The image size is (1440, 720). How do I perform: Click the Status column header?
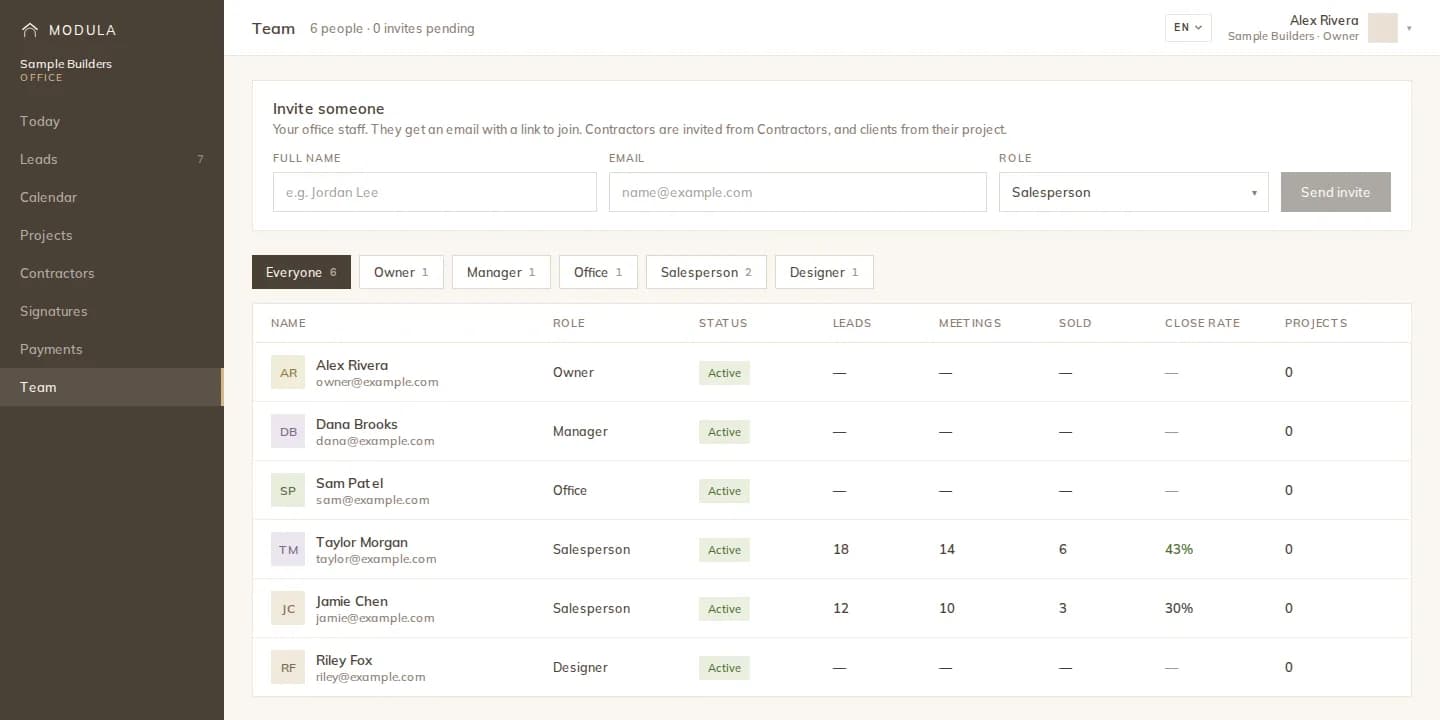723,323
